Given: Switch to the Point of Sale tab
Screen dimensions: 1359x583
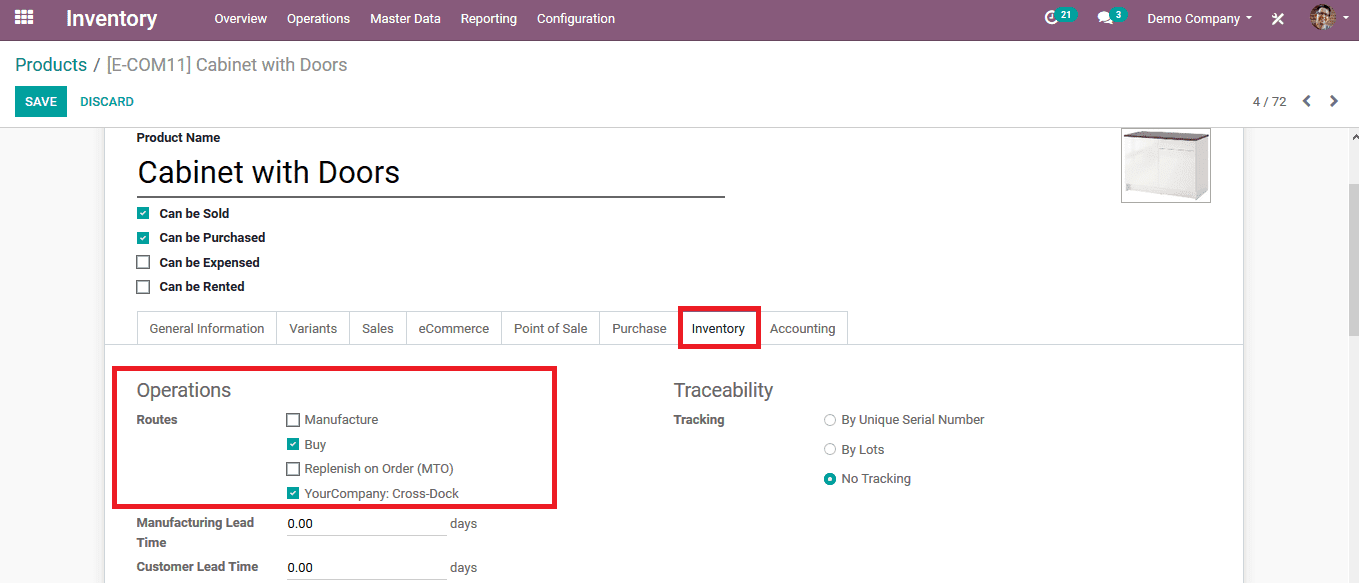Looking at the screenshot, I should (550, 328).
